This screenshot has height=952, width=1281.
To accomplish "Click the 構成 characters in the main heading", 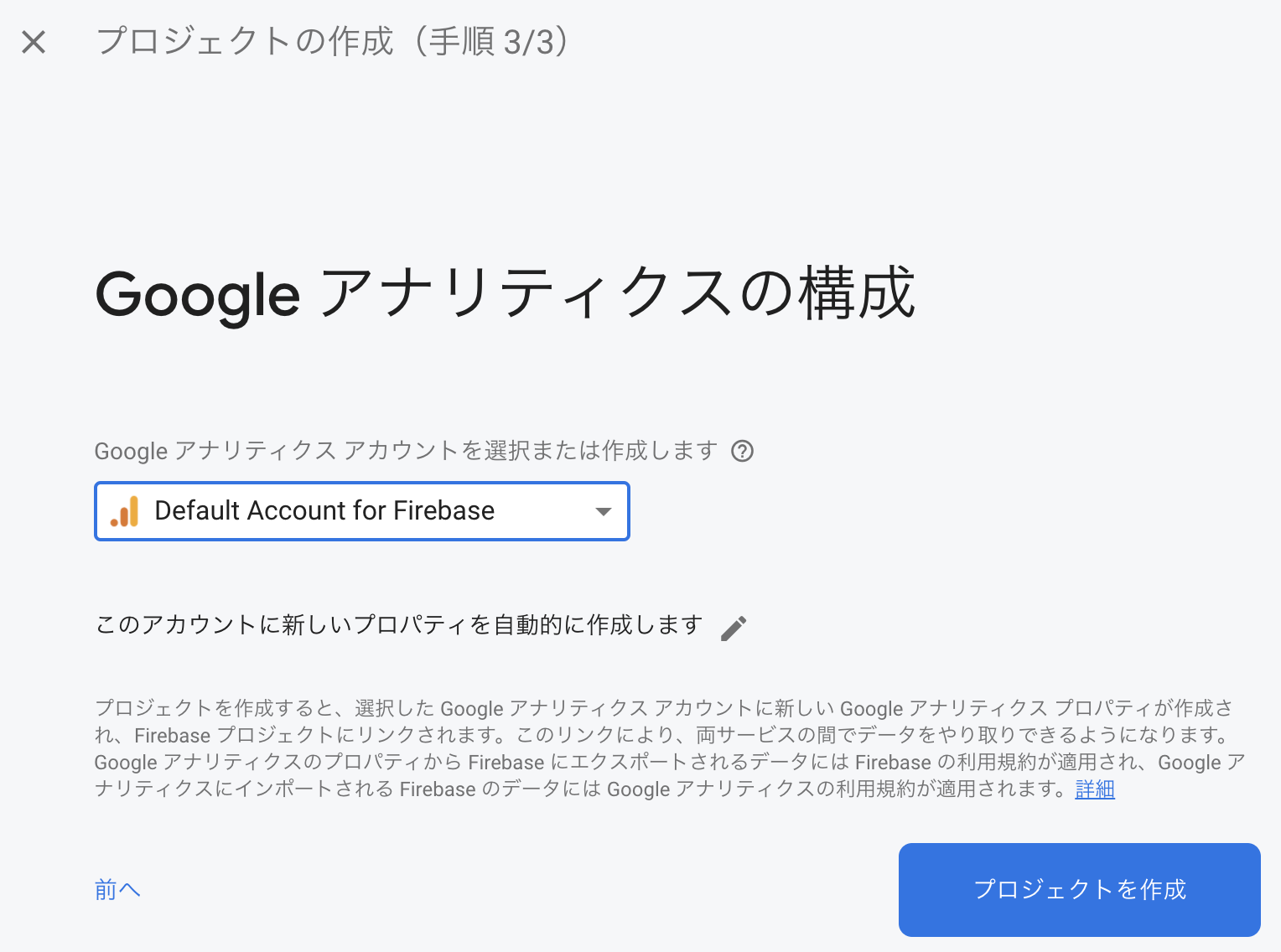I will pos(855,293).
